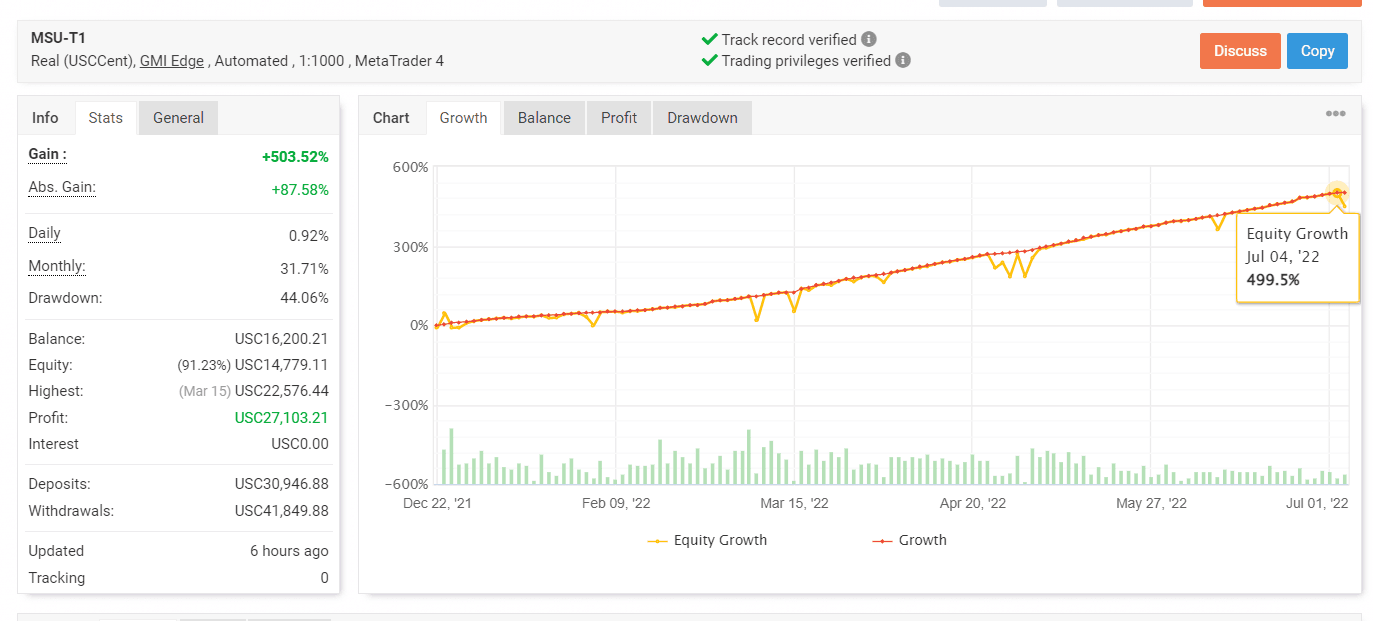Click the blue Copy button
This screenshot has width=1373, height=621.
[x=1317, y=51]
